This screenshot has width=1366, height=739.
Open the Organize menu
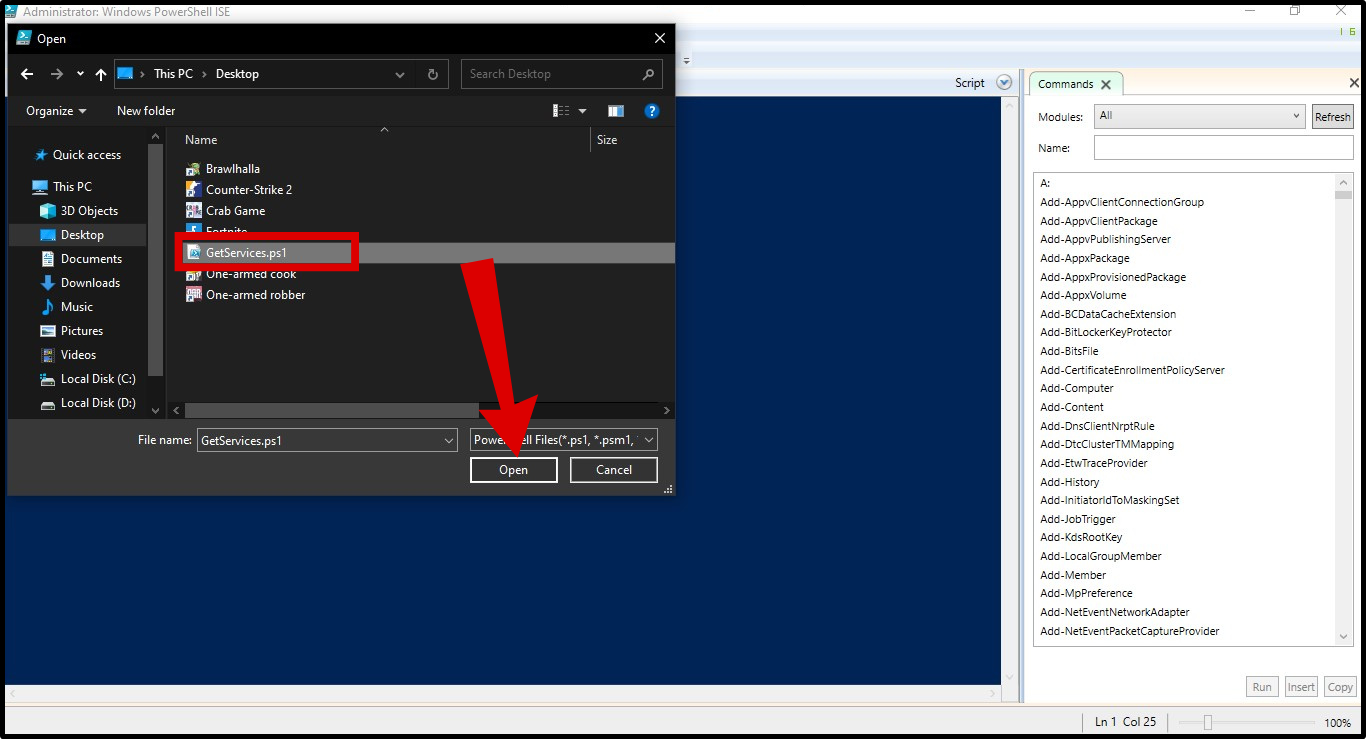[56, 111]
